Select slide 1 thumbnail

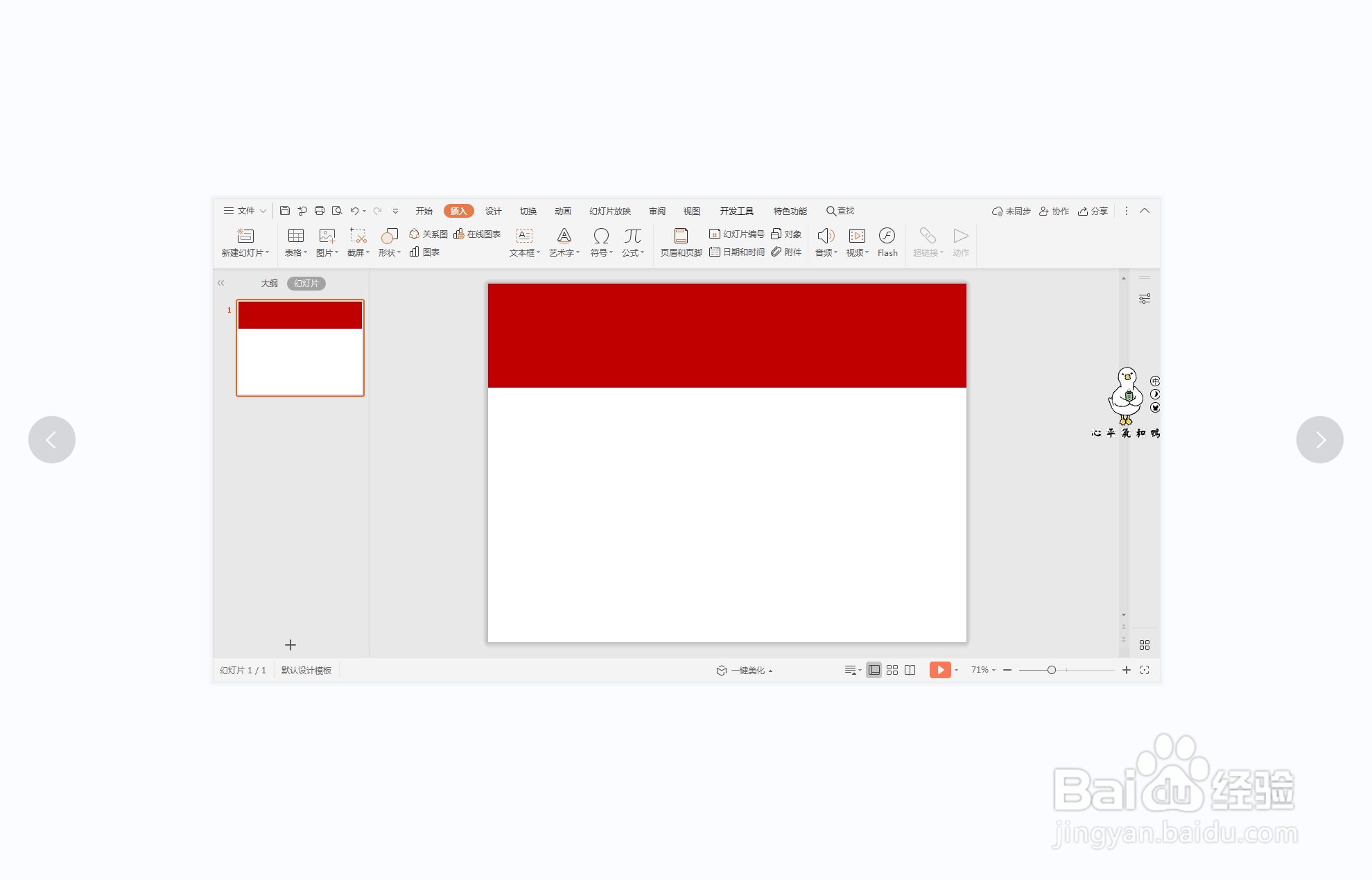coord(300,348)
